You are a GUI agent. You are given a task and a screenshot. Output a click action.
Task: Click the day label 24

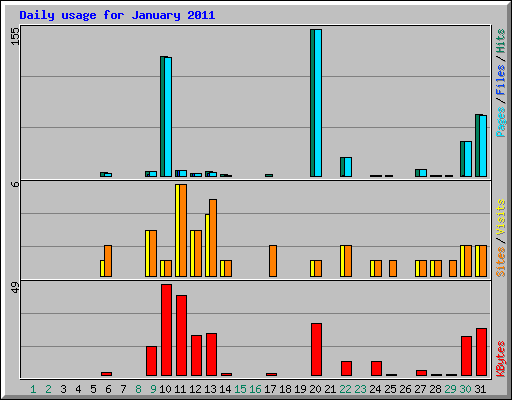pos(375,389)
